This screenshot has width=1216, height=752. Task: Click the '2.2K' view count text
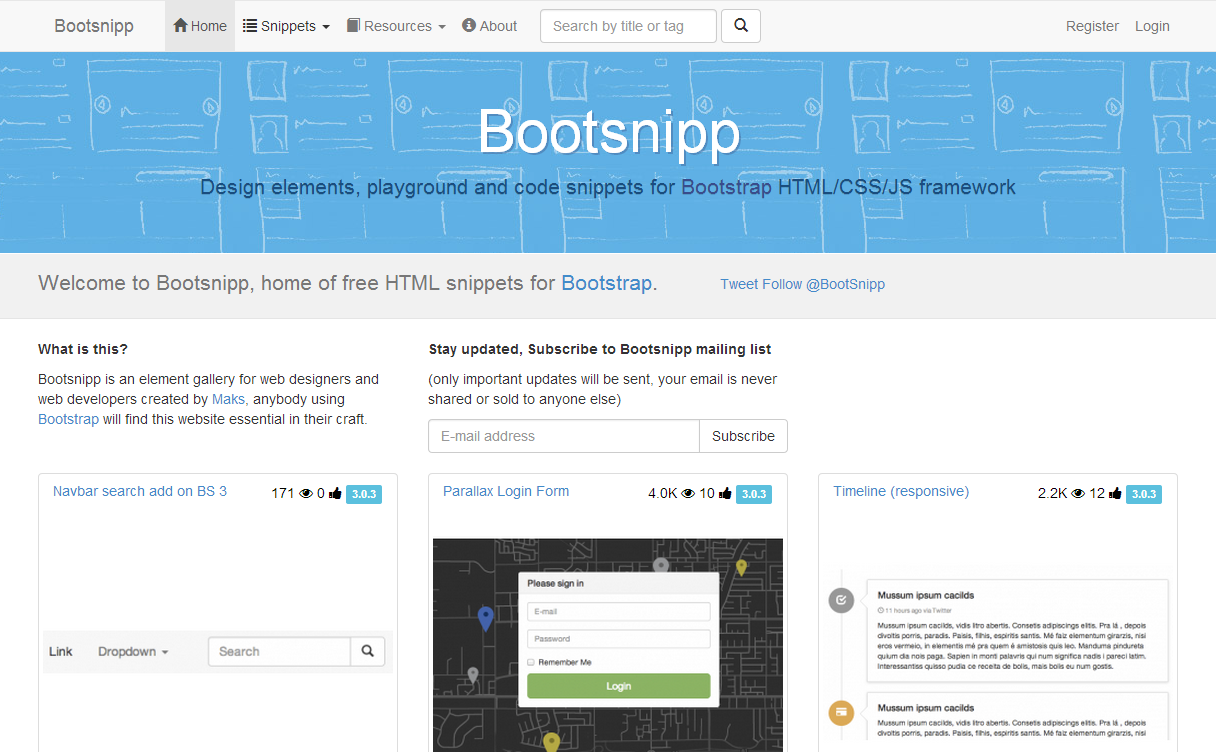coord(1053,493)
